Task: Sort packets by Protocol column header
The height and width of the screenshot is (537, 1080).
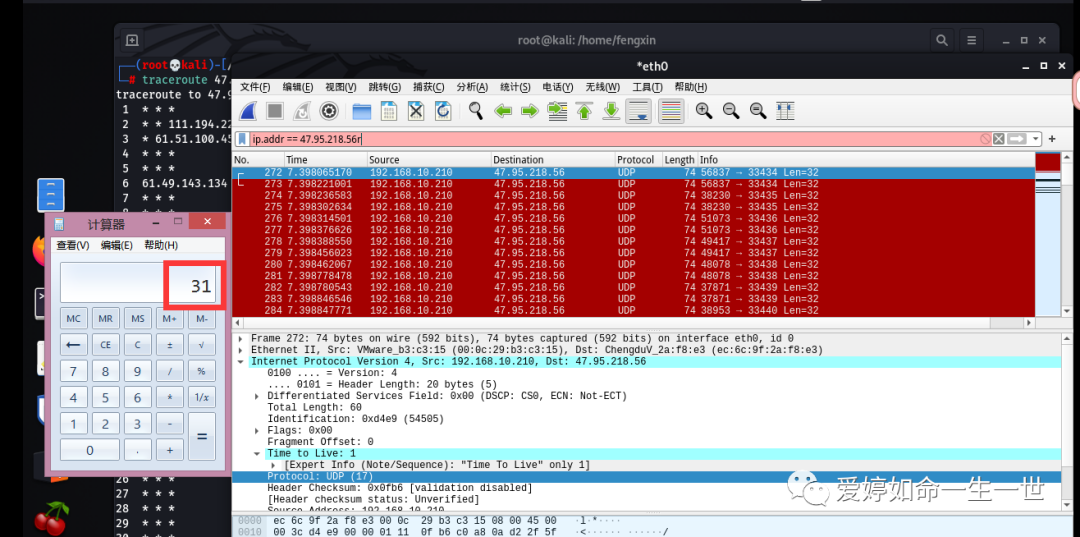Action: 638,160
